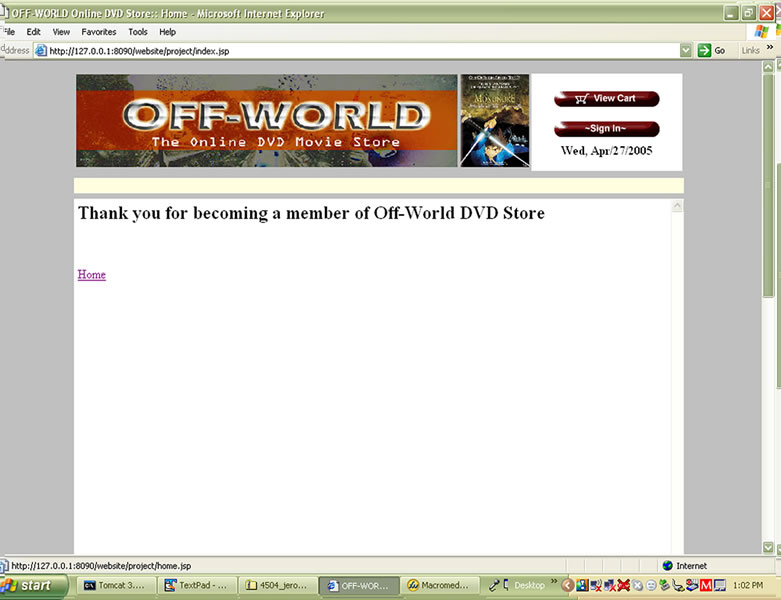The image size is (781, 600).
Task: Click the OFF-WOR taskbar button
Action: pyautogui.click(x=359, y=586)
